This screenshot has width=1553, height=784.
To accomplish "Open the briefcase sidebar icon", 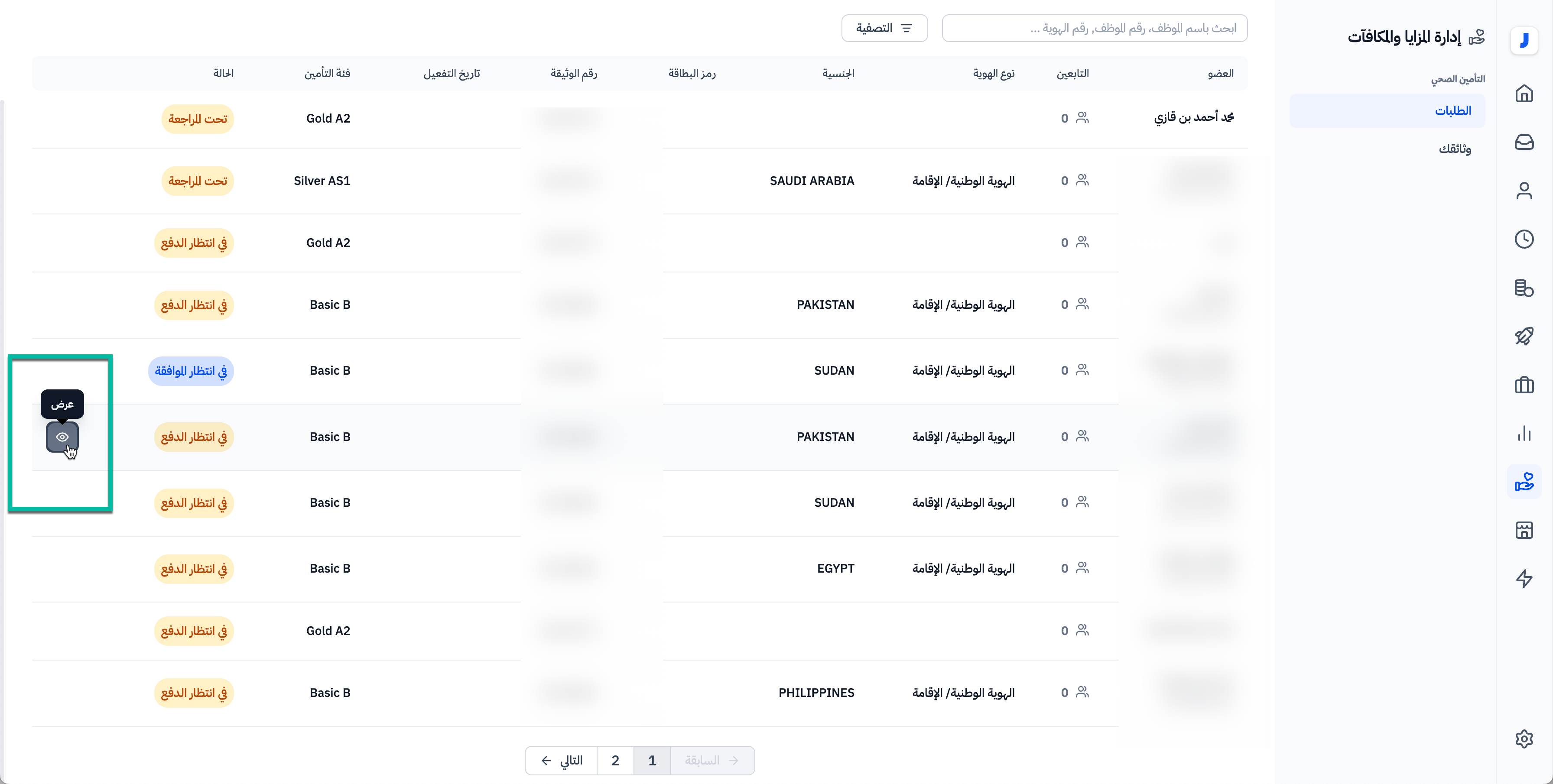I will click(1524, 385).
